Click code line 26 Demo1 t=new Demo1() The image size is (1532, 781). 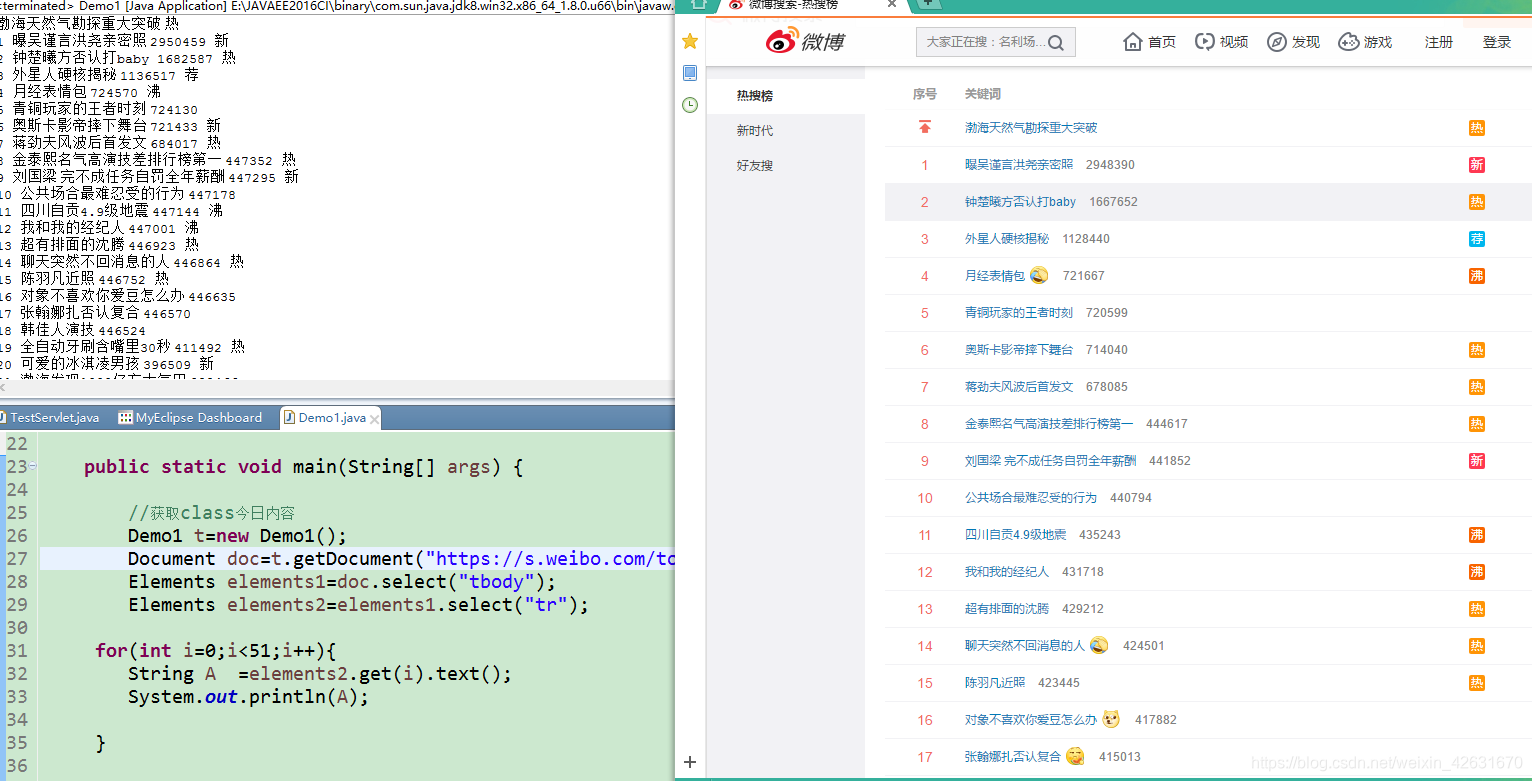(x=237, y=536)
